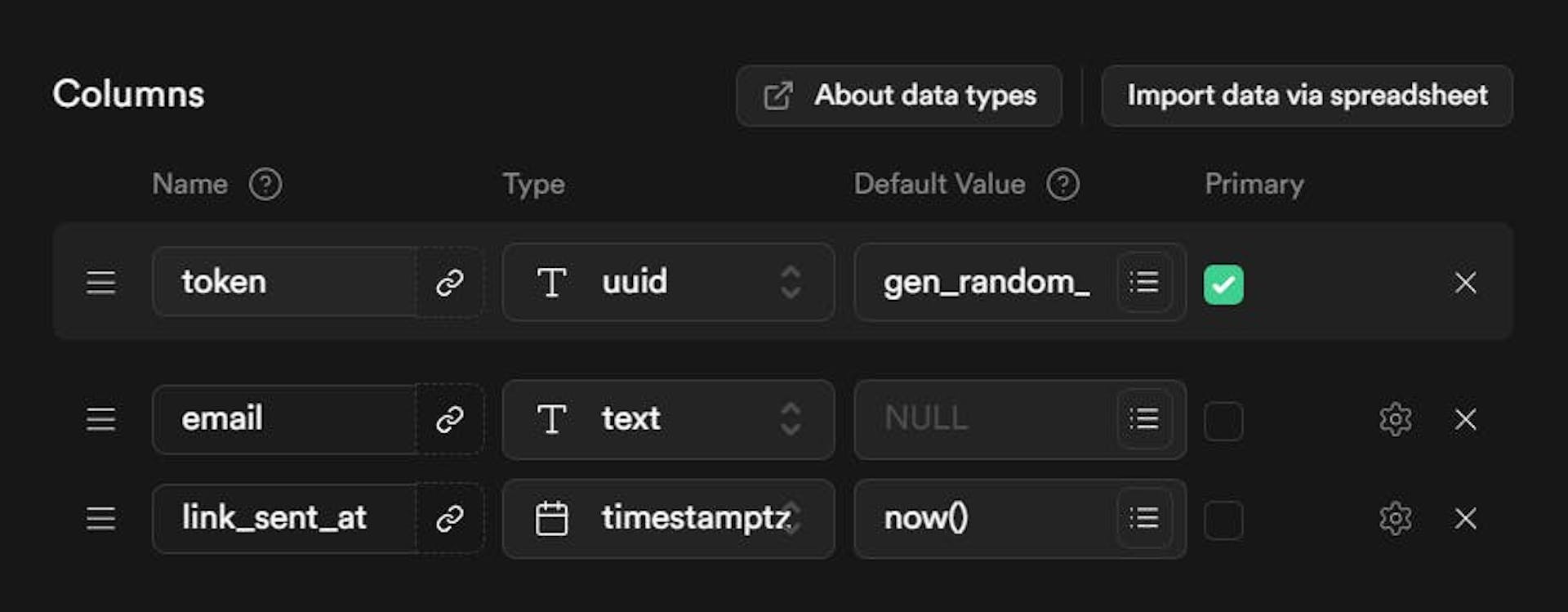The image size is (1568, 612).
Task: Uncheck the primary key checkbox for token
Action: pos(1223,284)
